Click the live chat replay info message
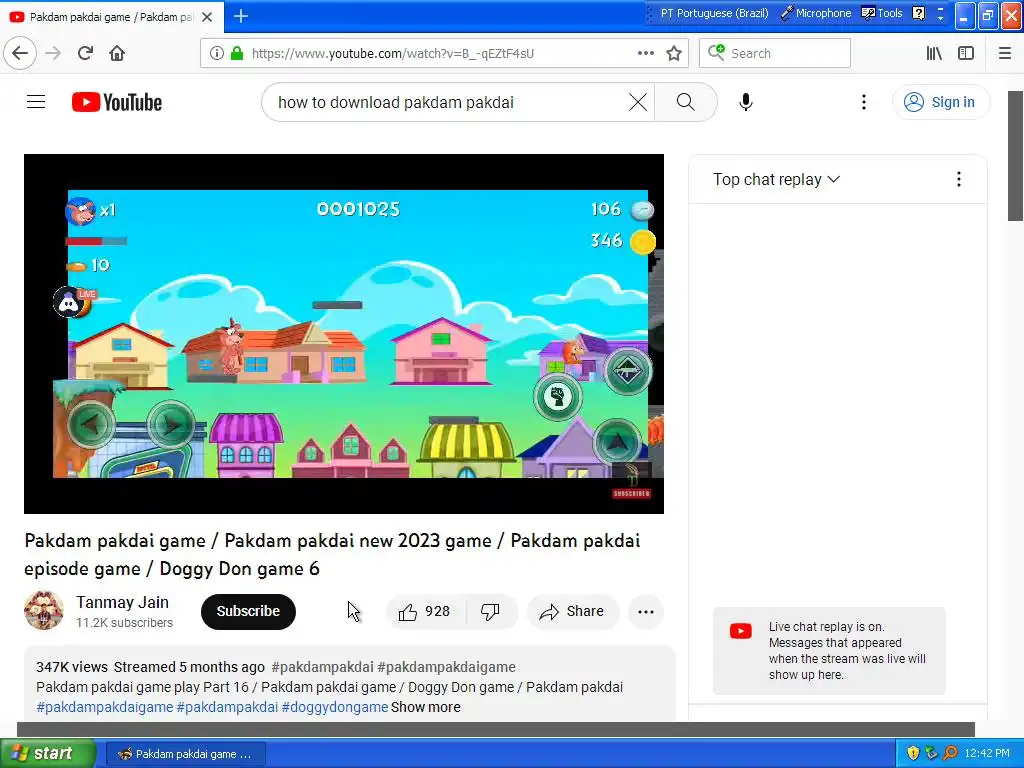This screenshot has width=1024, height=768. 829,650
